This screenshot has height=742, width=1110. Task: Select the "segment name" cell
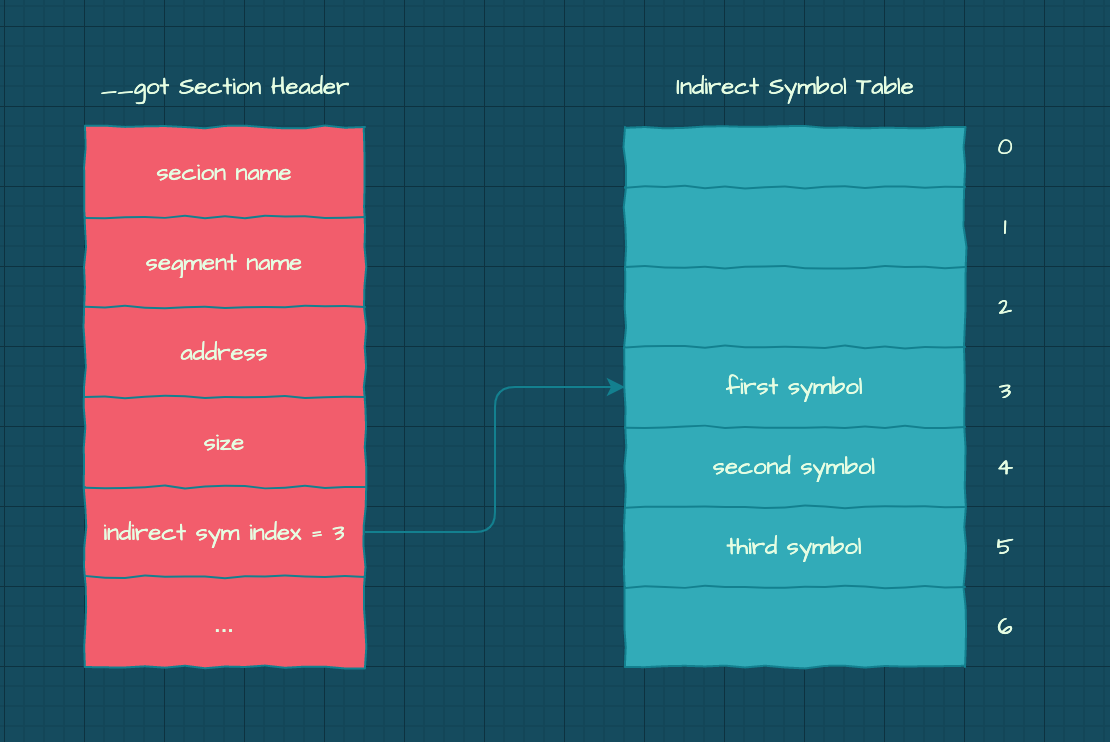pyautogui.click(x=224, y=263)
